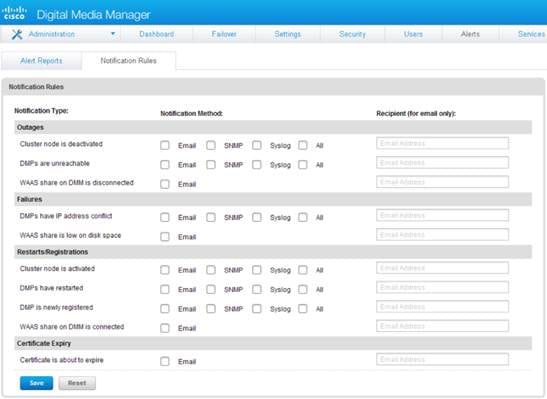Enable Syslog for DMP is newly registered
This screenshot has width=547, height=399.
[x=257, y=309]
